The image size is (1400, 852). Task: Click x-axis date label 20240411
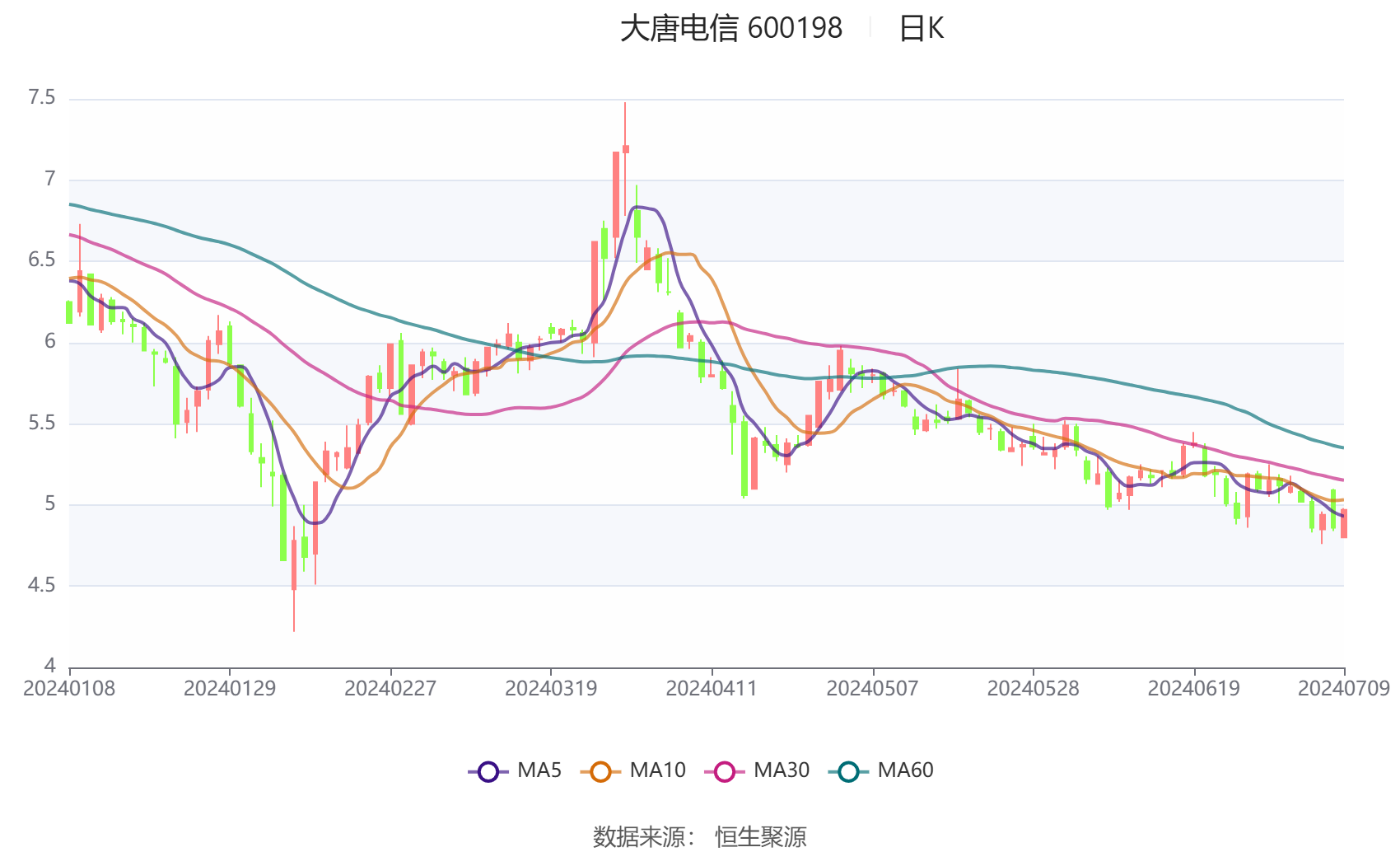pyautogui.click(x=712, y=688)
